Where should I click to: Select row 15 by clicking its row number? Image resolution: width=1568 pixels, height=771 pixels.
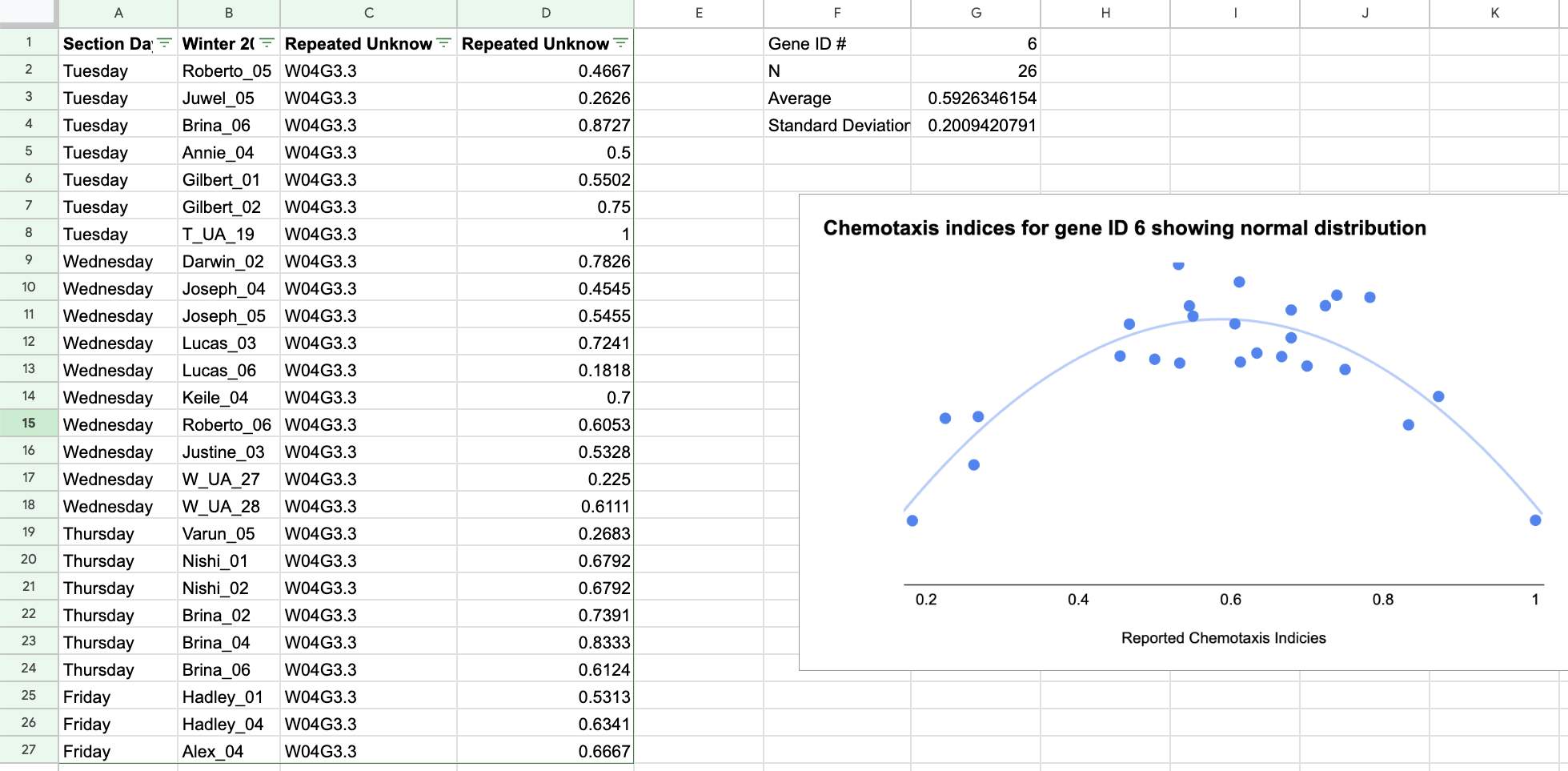28,424
